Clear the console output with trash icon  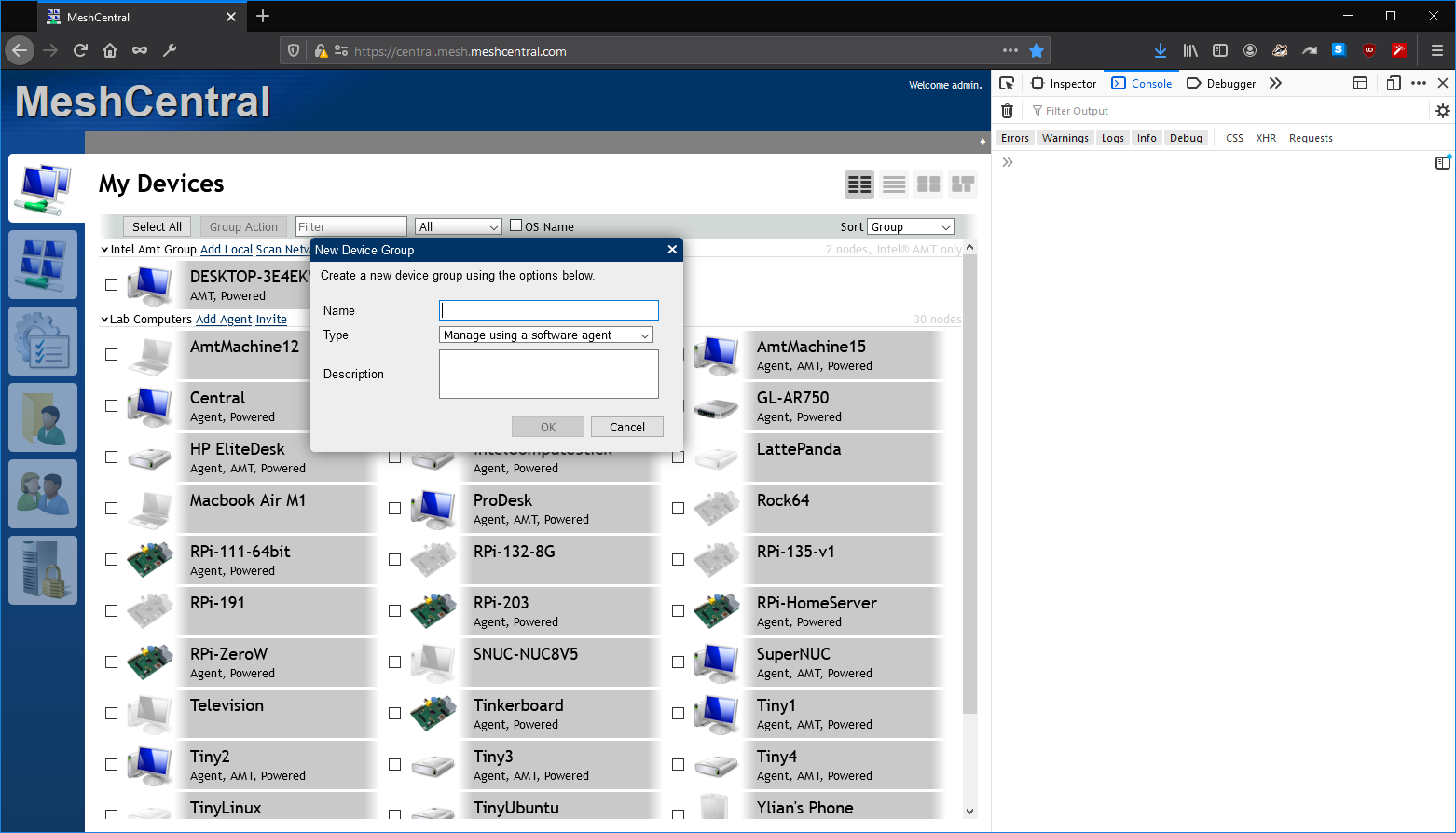coord(1007,110)
